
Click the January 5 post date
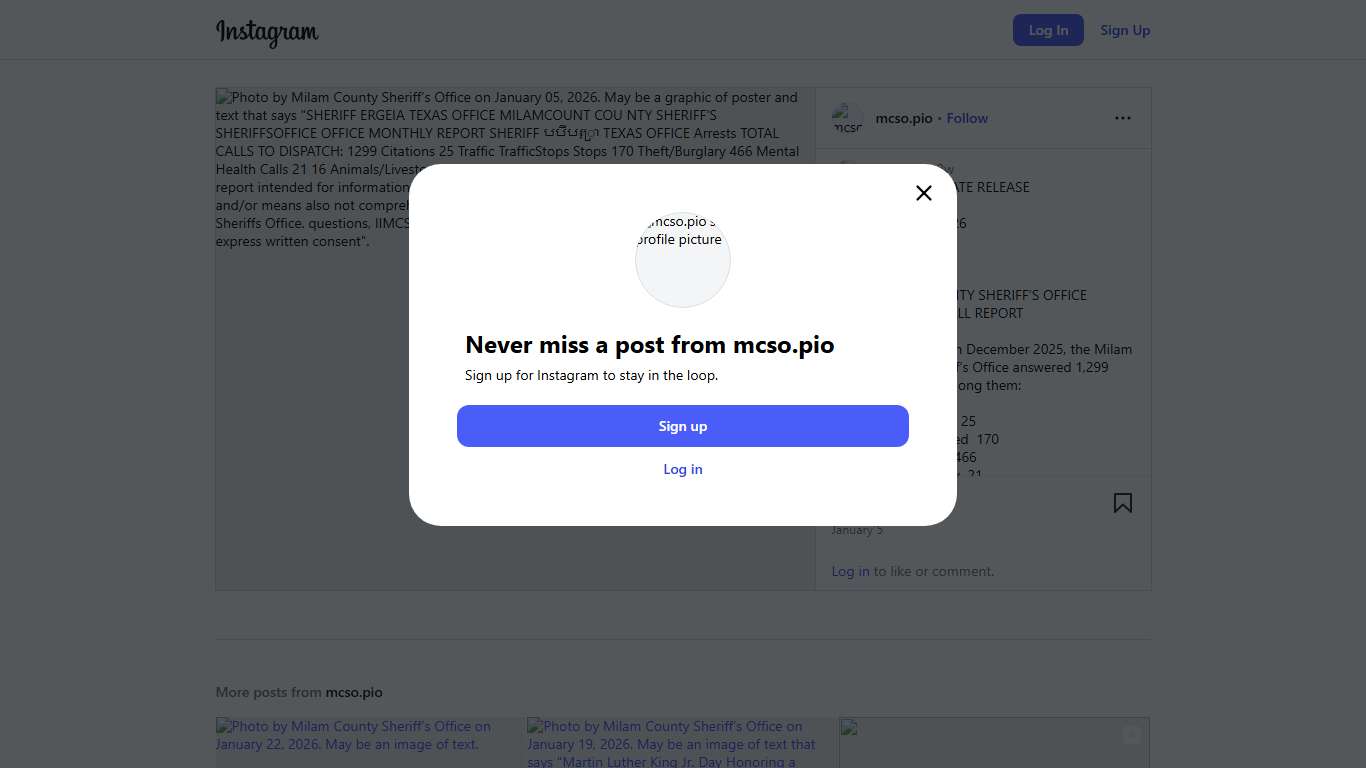857,530
